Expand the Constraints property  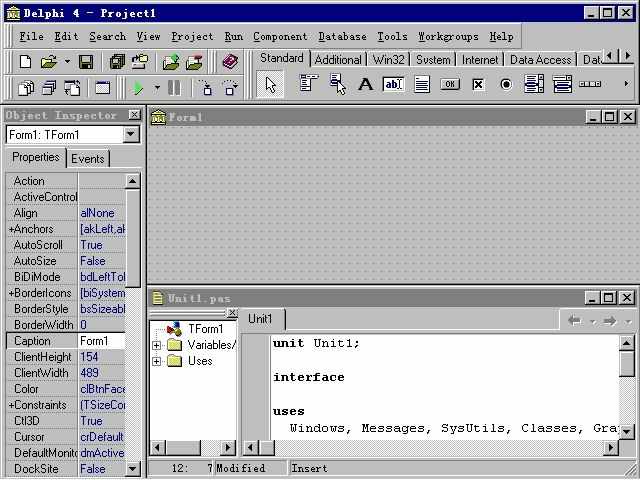pos(11,405)
